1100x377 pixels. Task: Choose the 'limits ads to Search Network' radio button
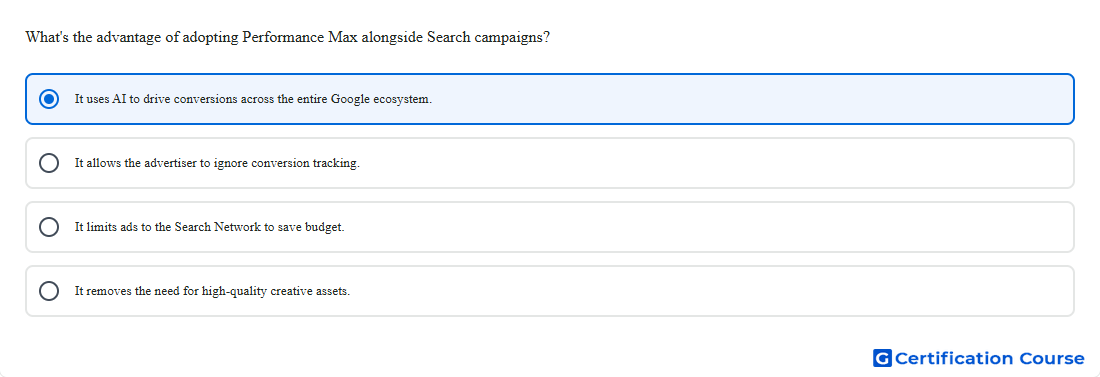[x=49, y=227]
